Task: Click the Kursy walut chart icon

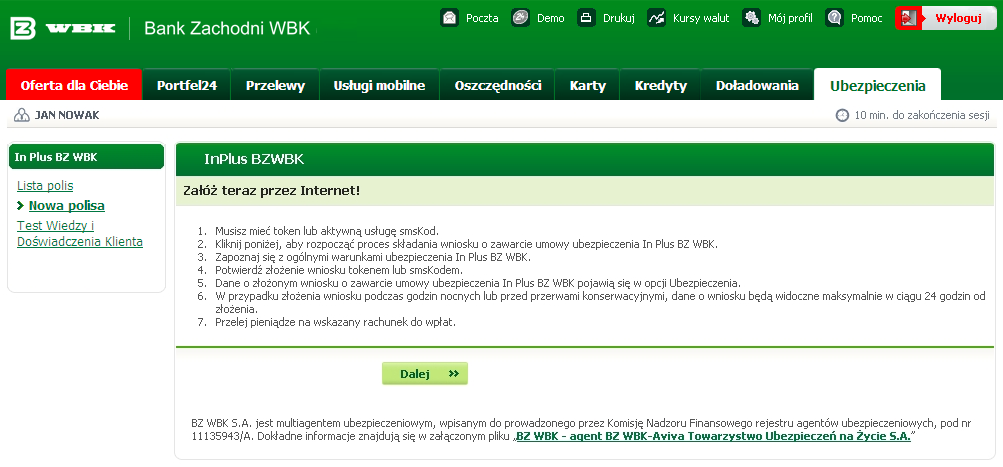Action: pyautogui.click(x=656, y=18)
